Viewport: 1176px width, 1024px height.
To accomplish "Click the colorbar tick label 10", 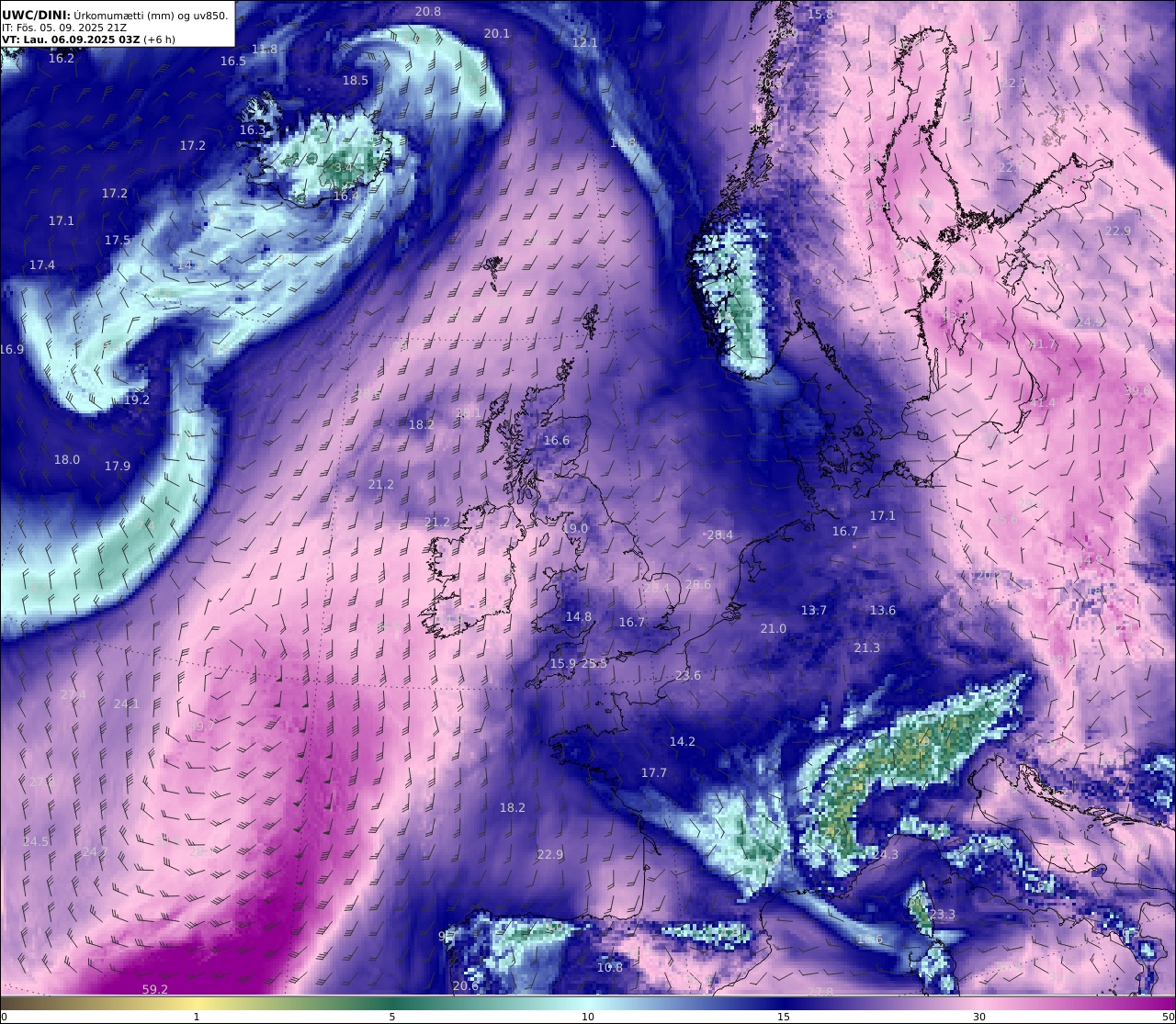I will 588,1017.
